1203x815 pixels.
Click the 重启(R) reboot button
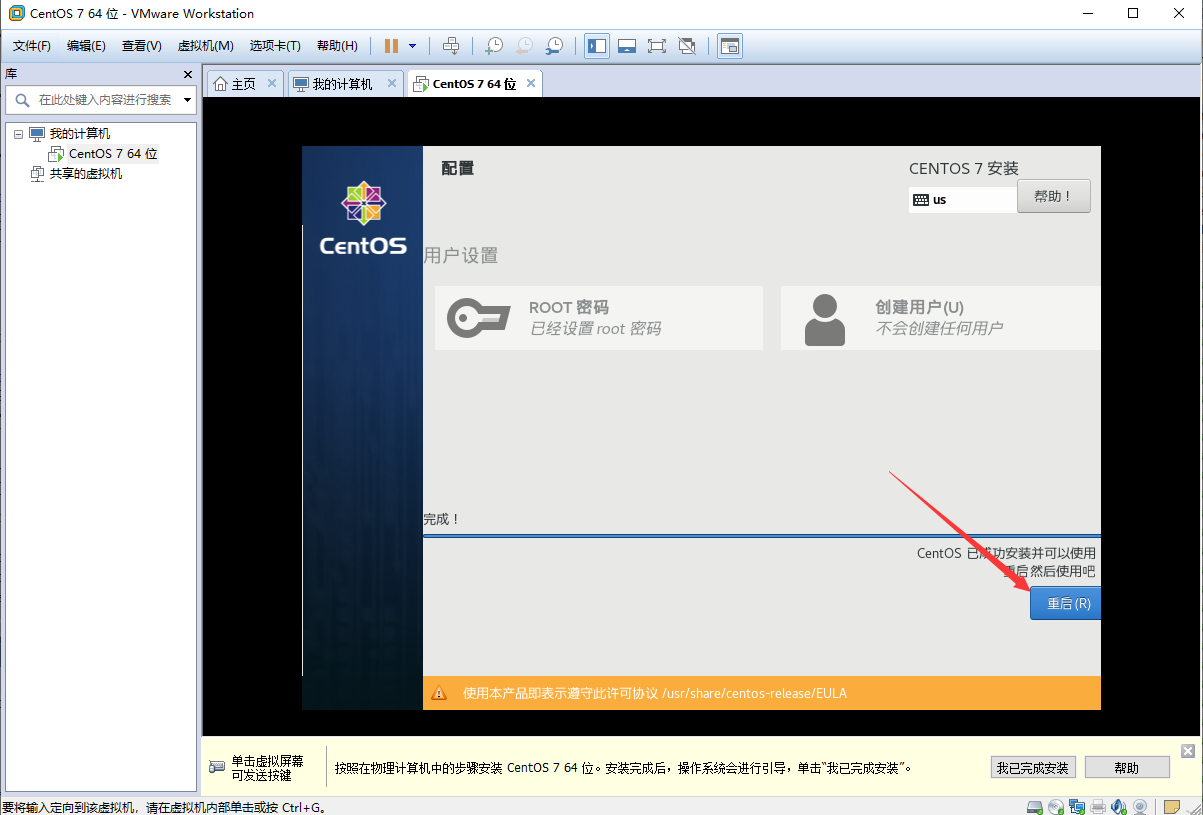tap(1066, 604)
